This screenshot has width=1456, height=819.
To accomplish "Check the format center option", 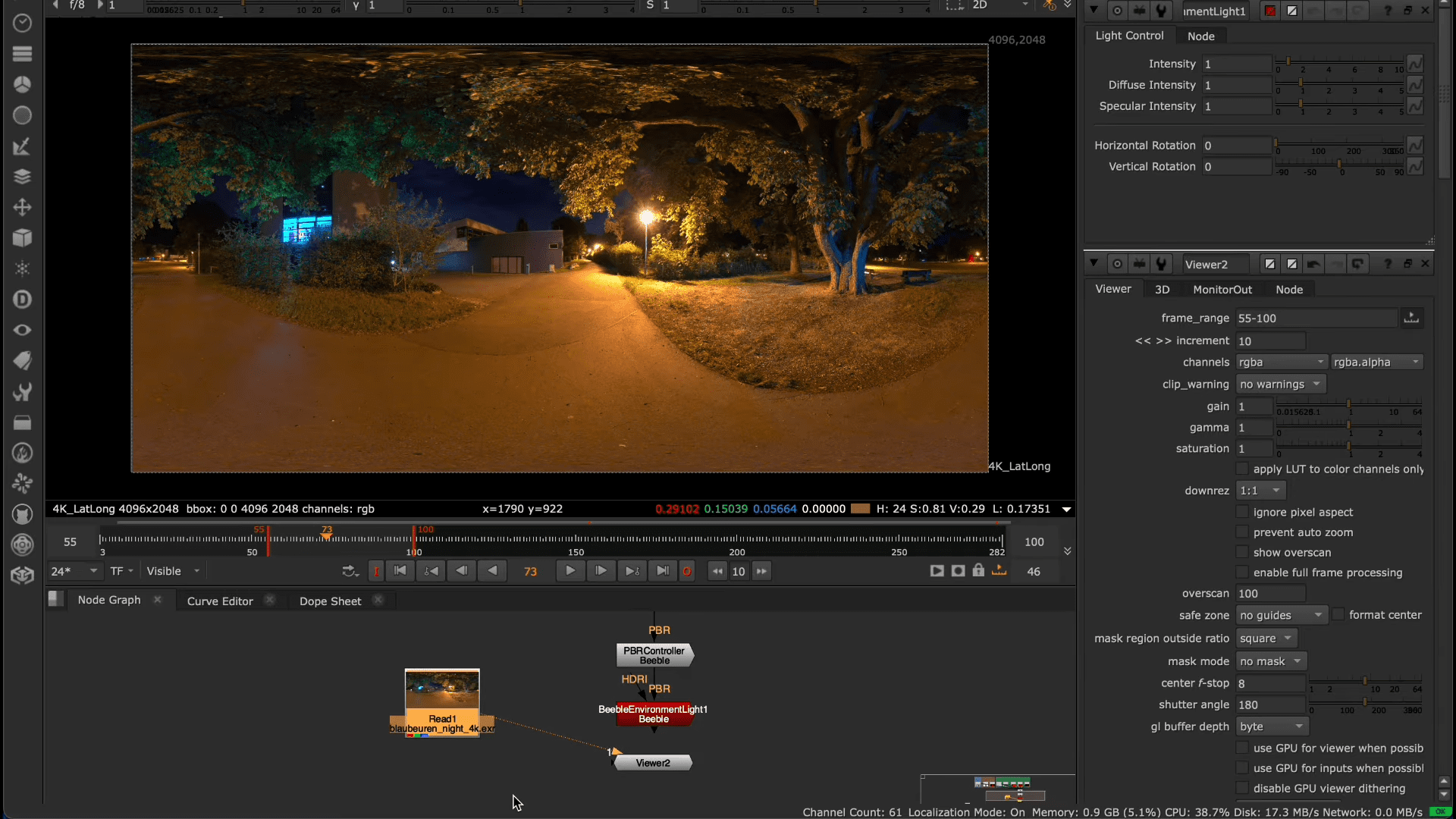I will coord(1338,614).
